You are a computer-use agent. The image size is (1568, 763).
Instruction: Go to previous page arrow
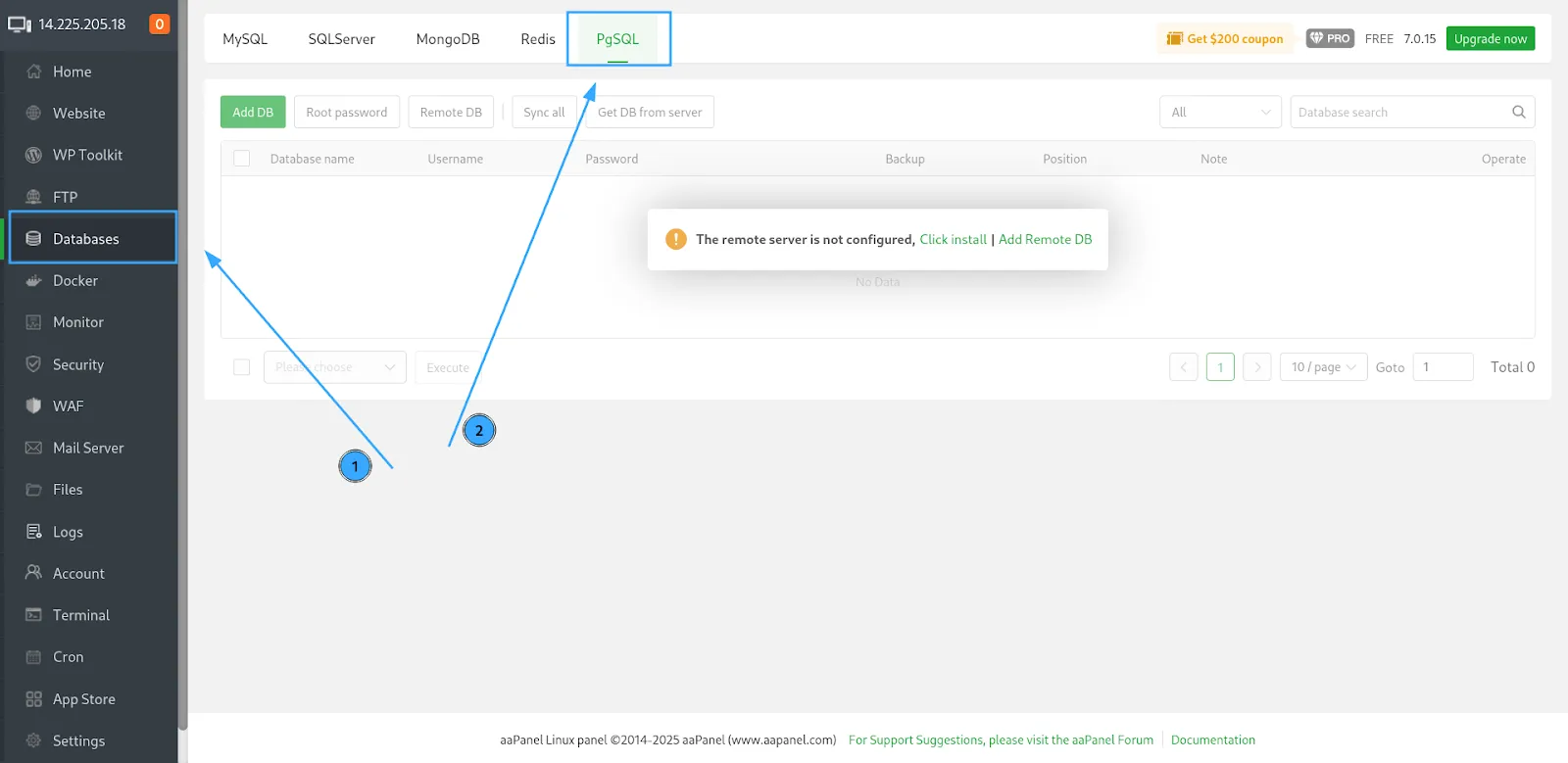[x=1183, y=367]
